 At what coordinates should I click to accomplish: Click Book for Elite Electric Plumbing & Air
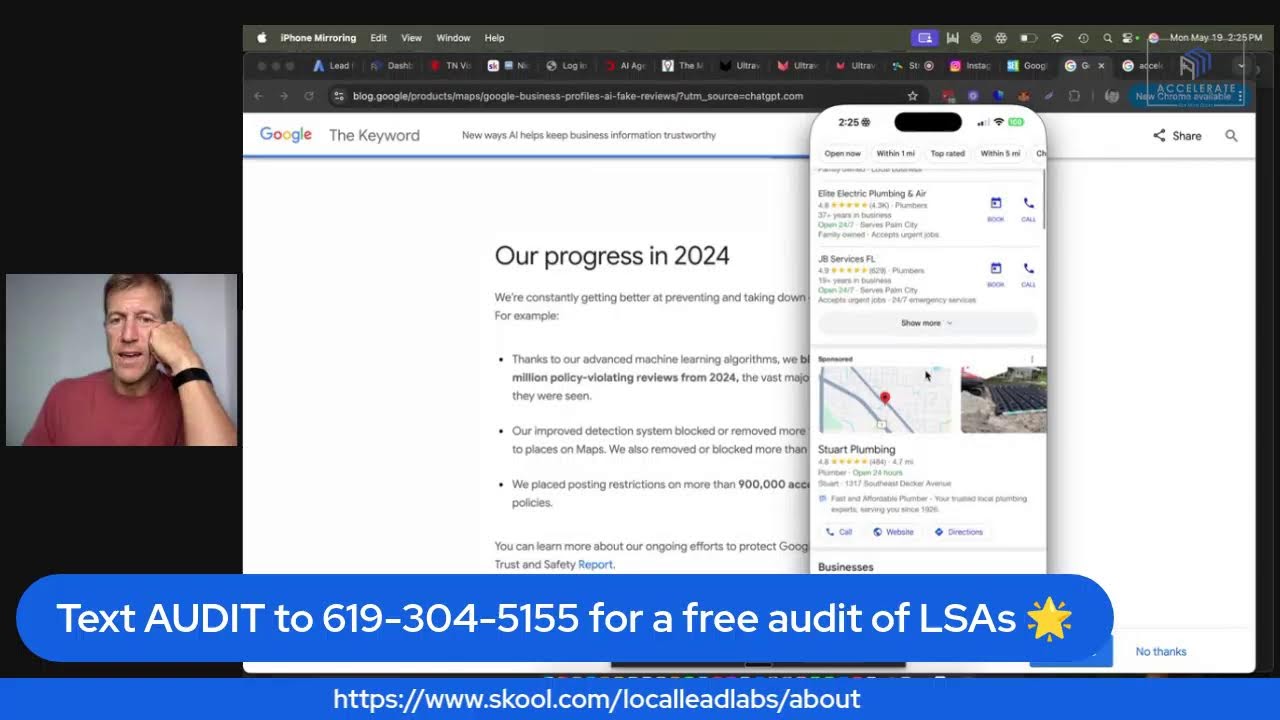tap(996, 209)
